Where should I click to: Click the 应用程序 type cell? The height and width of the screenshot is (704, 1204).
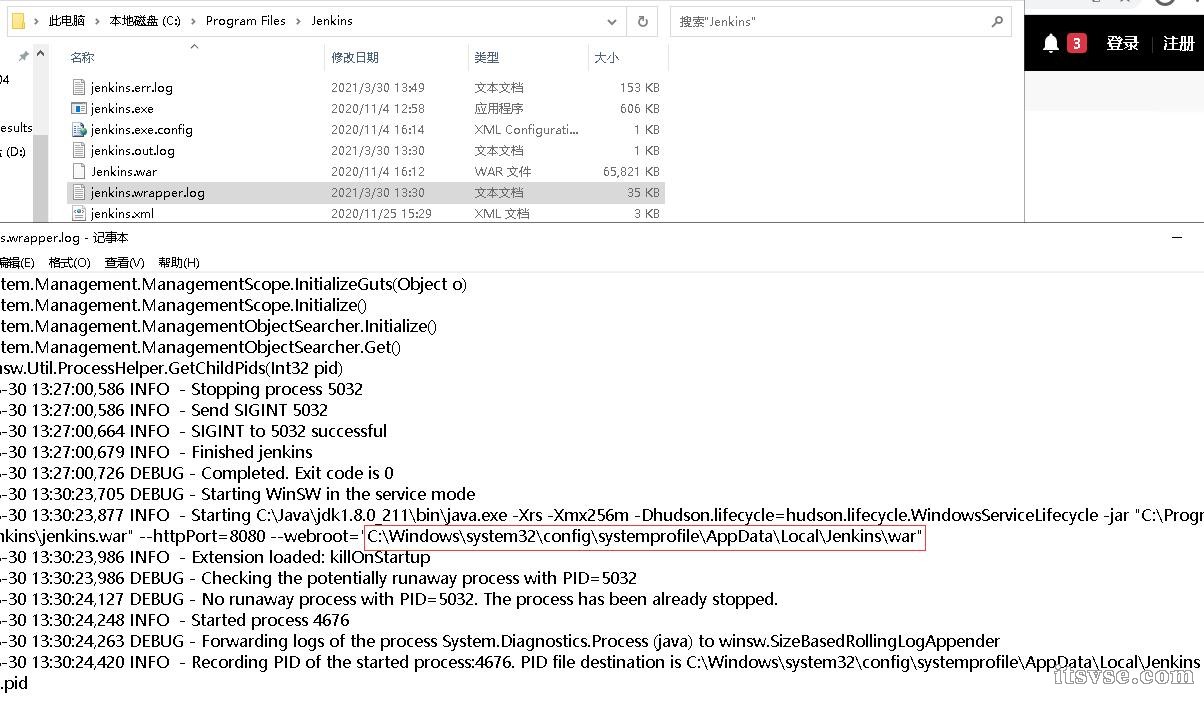(x=499, y=108)
